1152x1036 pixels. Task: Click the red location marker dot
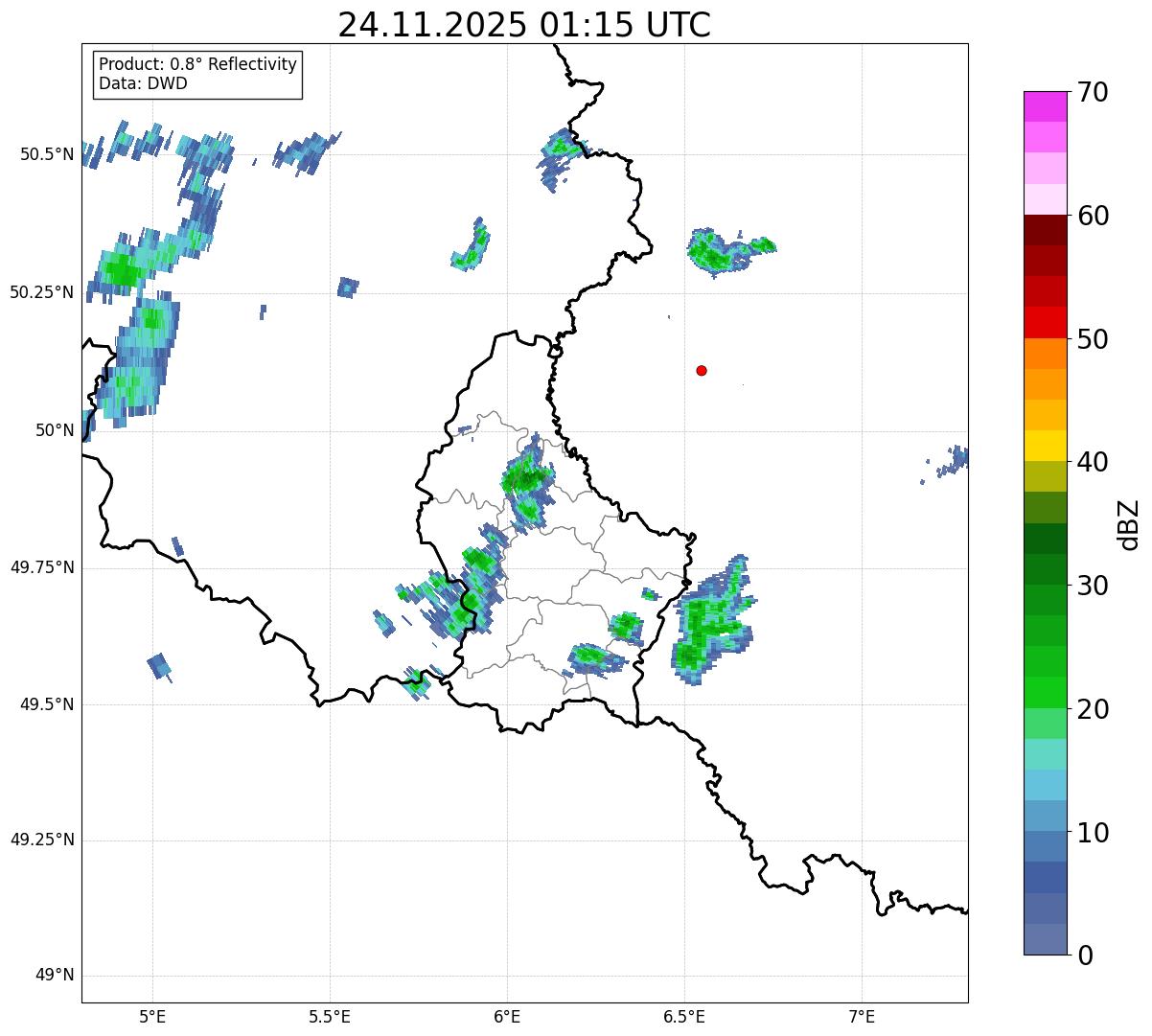click(x=702, y=370)
